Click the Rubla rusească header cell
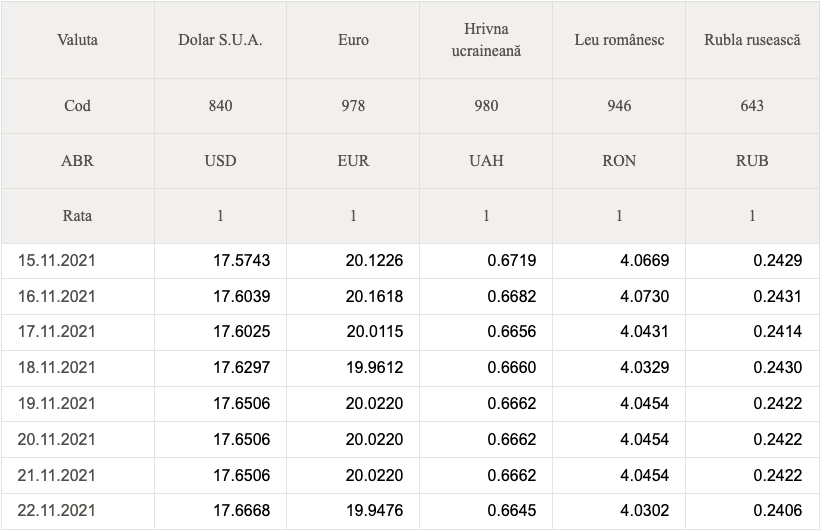This screenshot has width=821, height=530. point(752,40)
